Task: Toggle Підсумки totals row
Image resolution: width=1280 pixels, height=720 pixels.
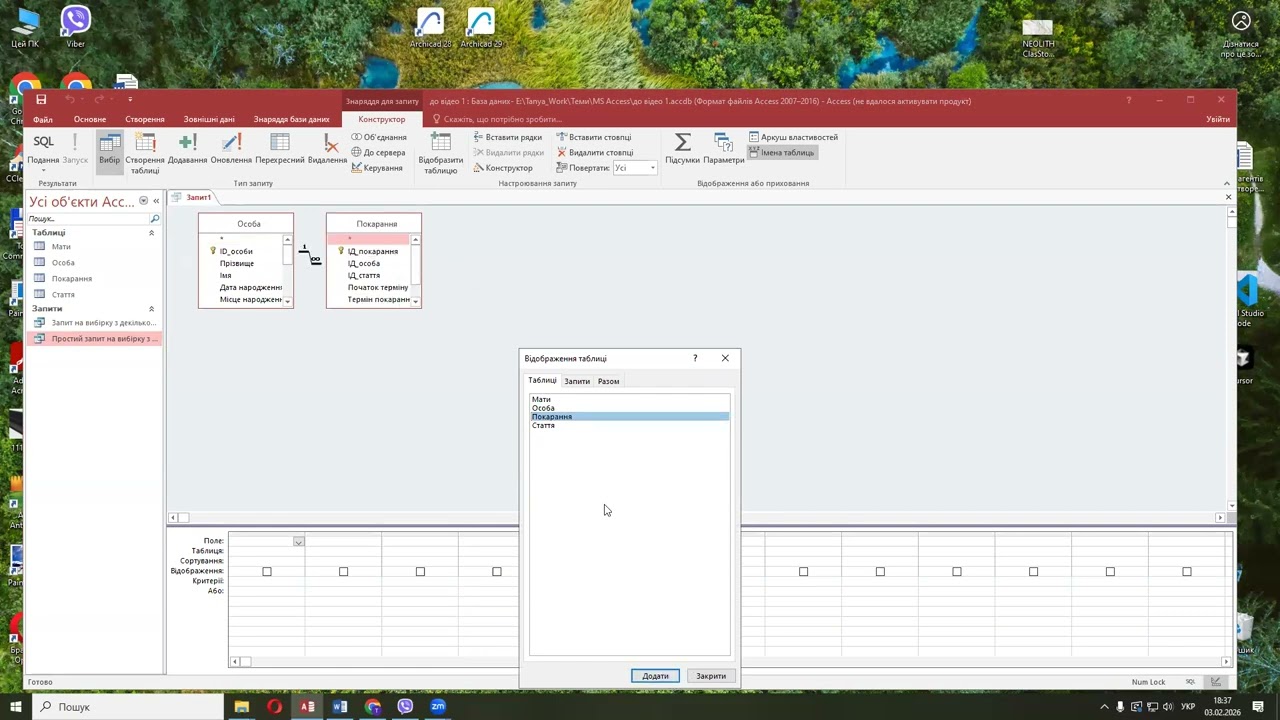Action: (x=682, y=149)
